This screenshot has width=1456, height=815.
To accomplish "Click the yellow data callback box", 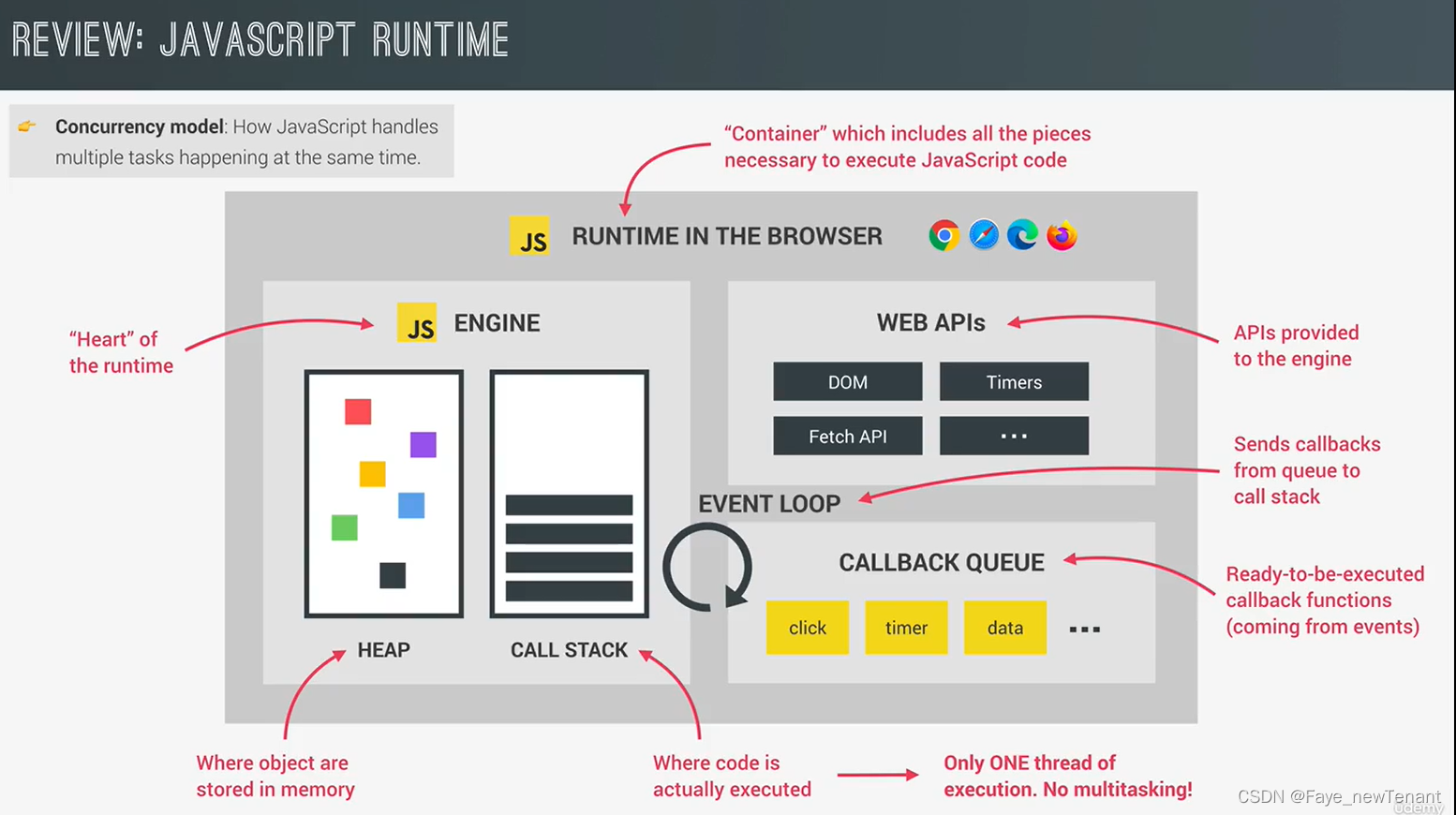I will click(1005, 628).
